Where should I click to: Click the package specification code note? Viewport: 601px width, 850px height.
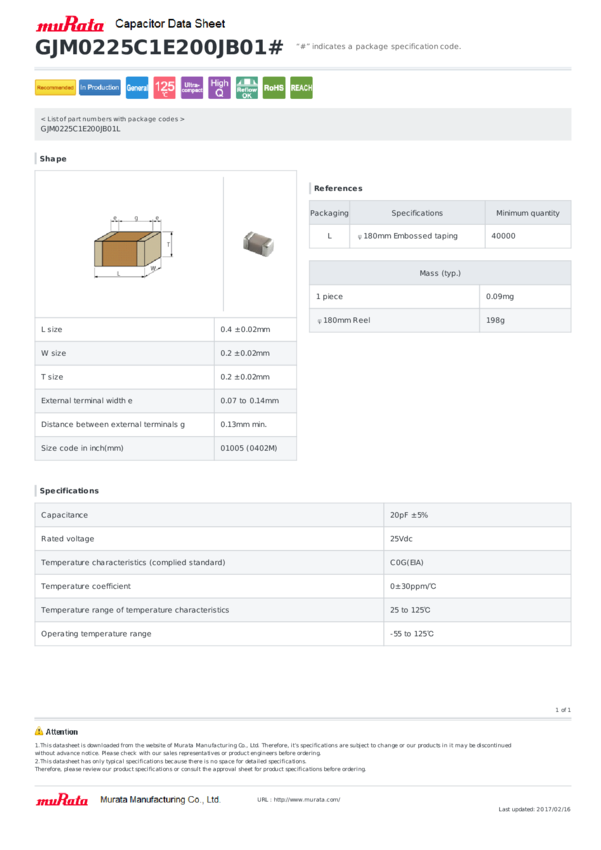point(379,47)
